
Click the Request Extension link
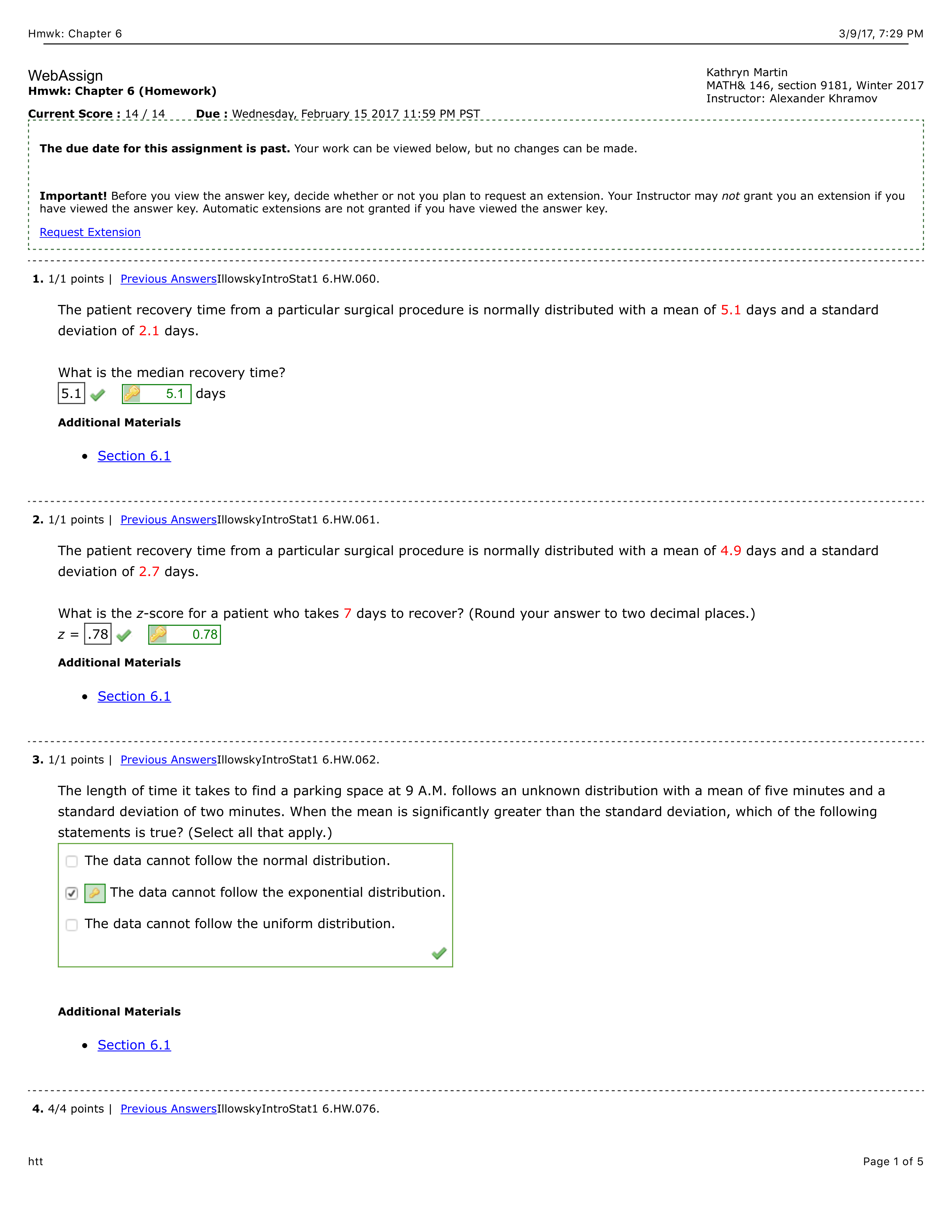click(x=91, y=232)
